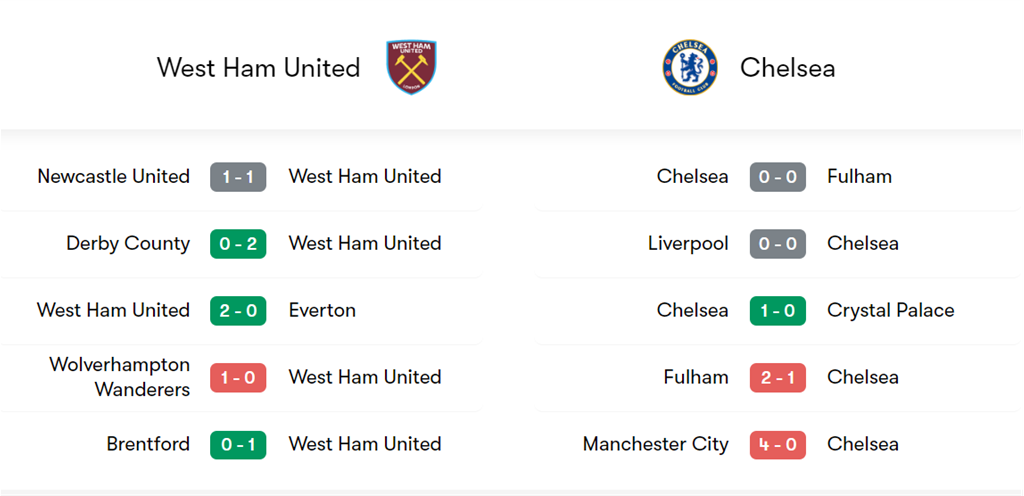Click the 0-0 Liverpool versus Chelsea score
1024x496 pixels.
pos(777,244)
